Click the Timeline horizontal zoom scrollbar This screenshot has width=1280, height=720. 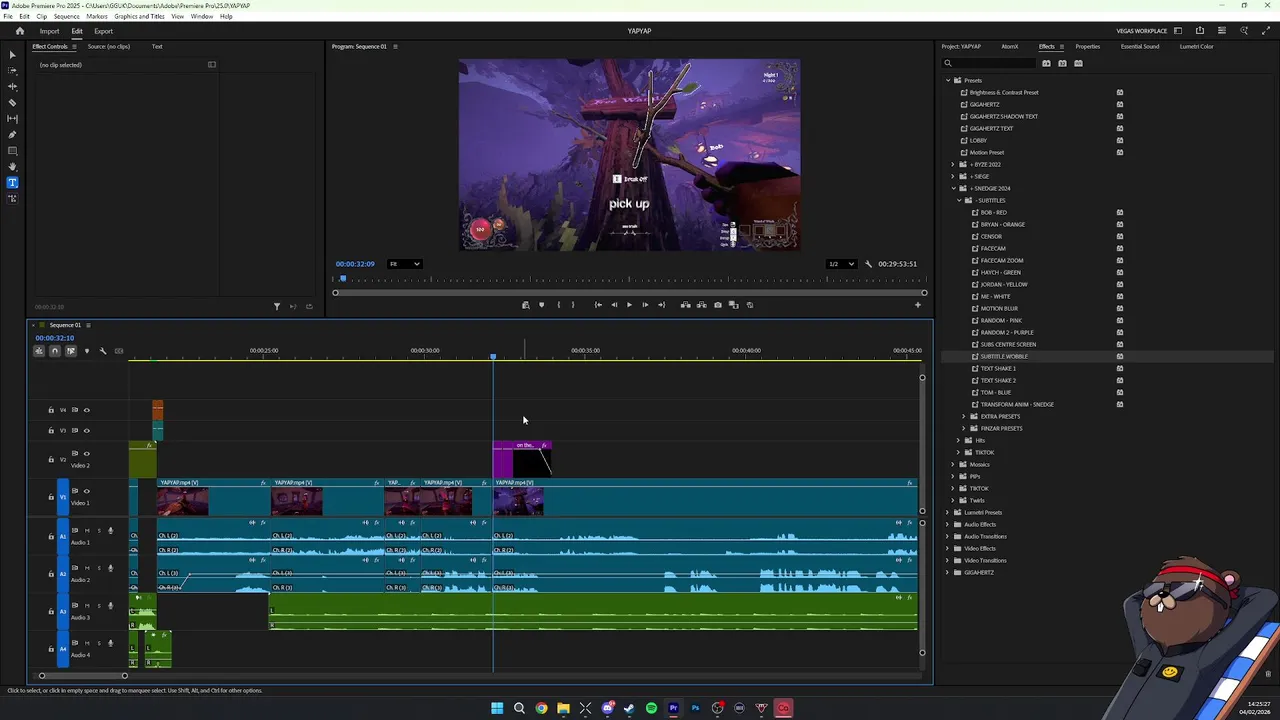tap(83, 676)
